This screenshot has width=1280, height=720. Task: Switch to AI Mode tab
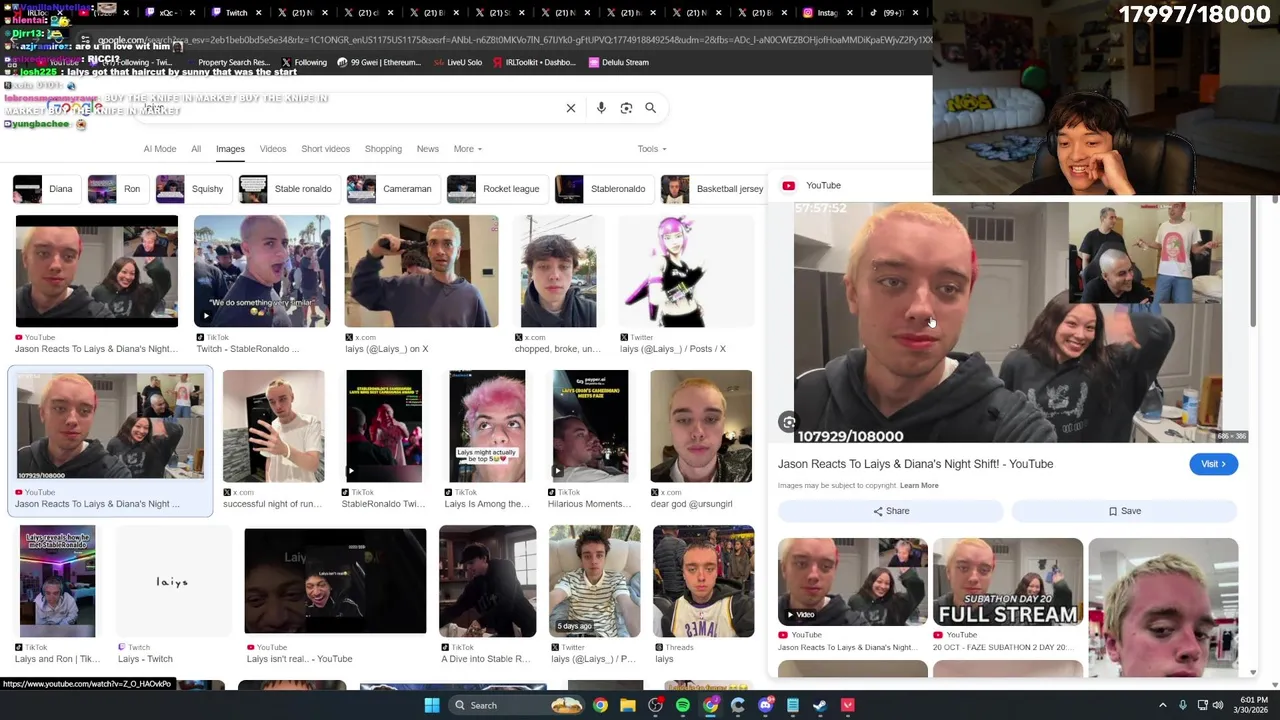[159, 149]
